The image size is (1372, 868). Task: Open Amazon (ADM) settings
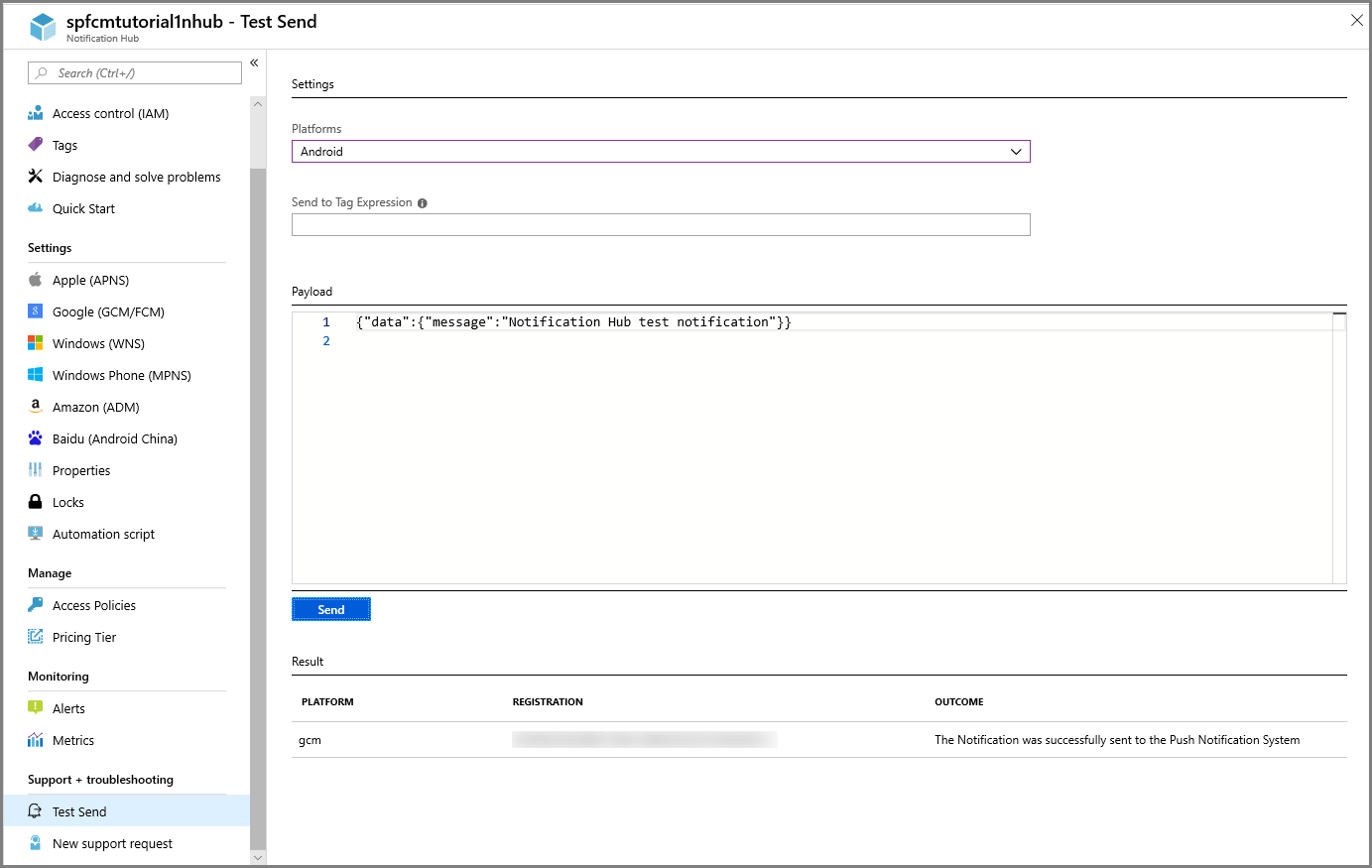tap(94, 407)
